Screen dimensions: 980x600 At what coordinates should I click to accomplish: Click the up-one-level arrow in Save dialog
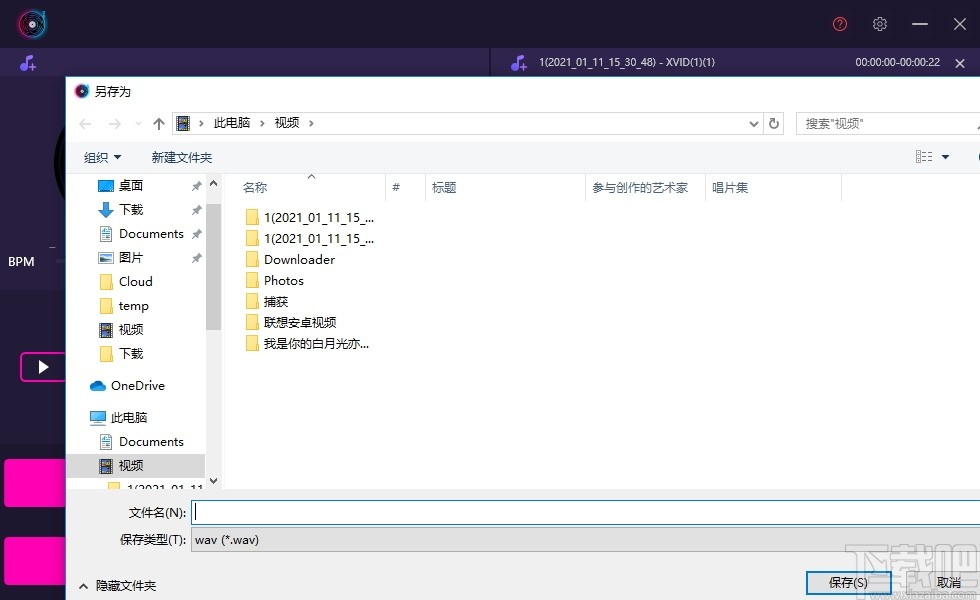(158, 122)
